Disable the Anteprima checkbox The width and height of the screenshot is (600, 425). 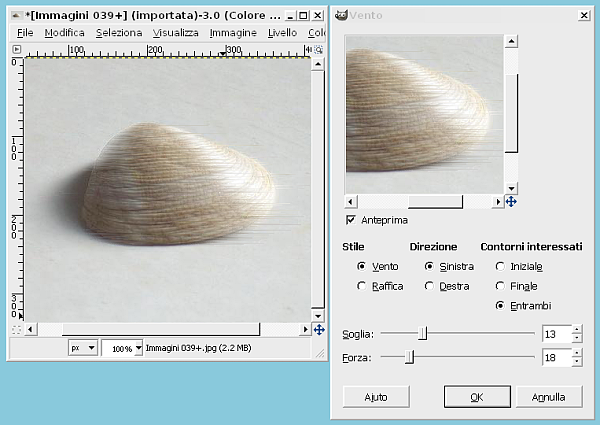click(351, 219)
